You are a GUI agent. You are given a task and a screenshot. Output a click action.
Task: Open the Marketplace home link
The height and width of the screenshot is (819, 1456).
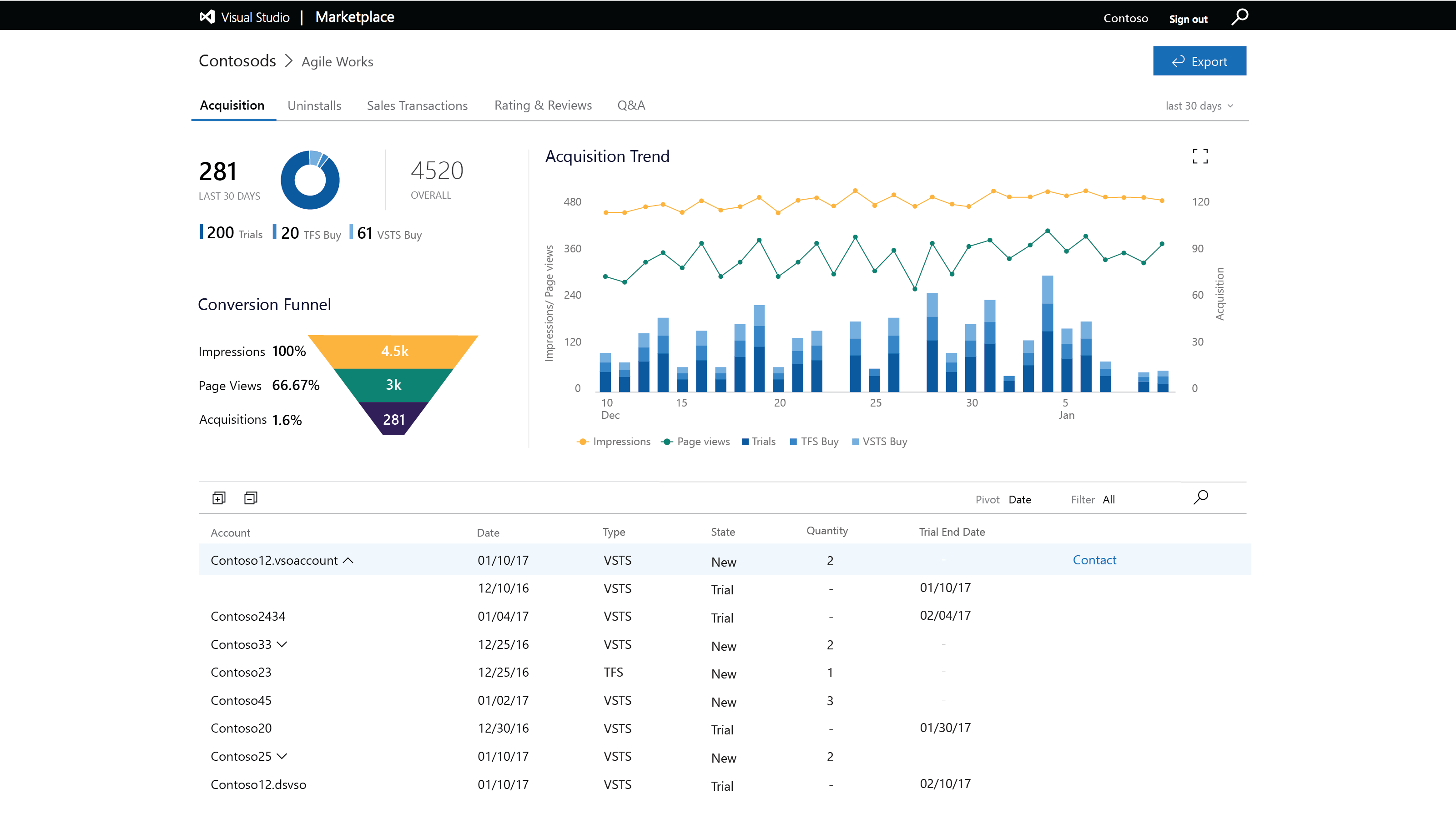pos(355,17)
